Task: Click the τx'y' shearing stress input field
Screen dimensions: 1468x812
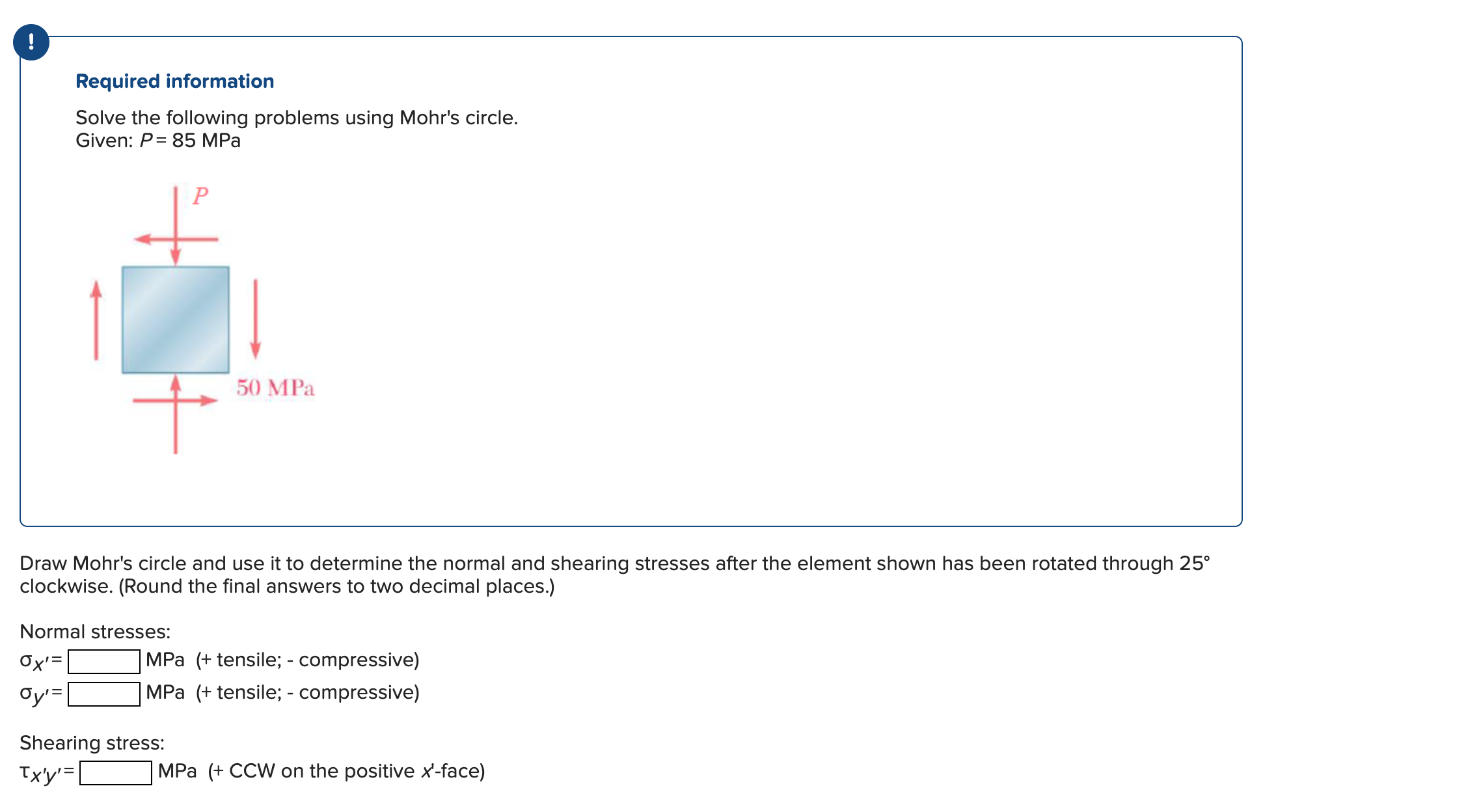Action: [116, 773]
